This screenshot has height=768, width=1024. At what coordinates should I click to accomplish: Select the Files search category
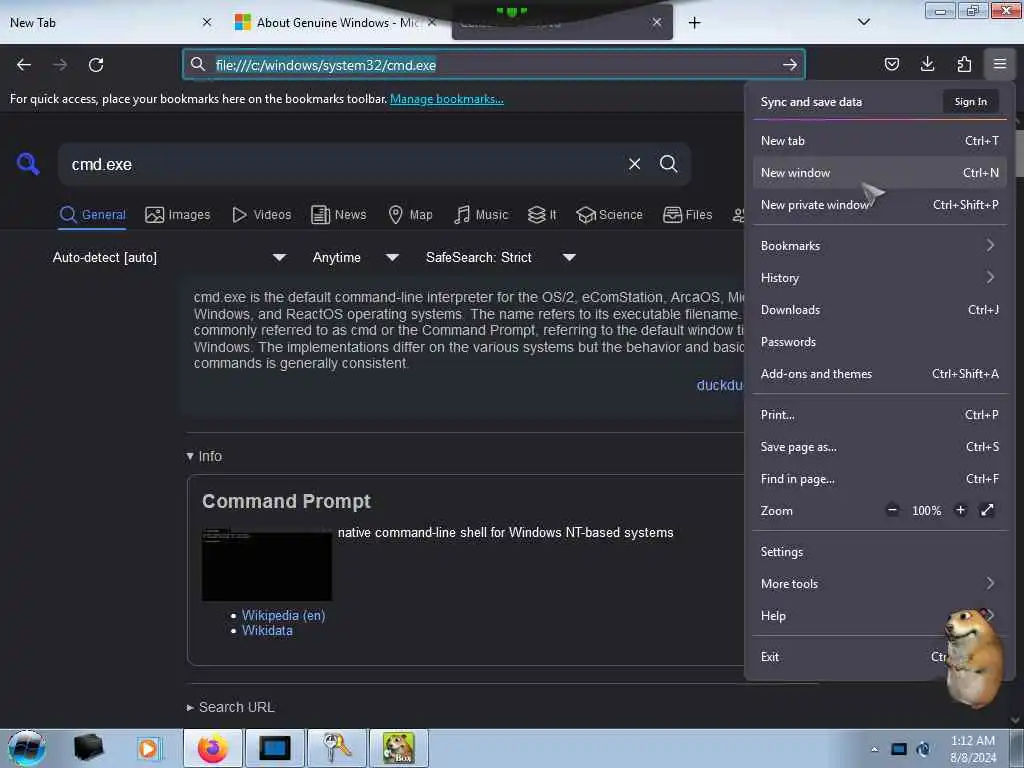(687, 215)
